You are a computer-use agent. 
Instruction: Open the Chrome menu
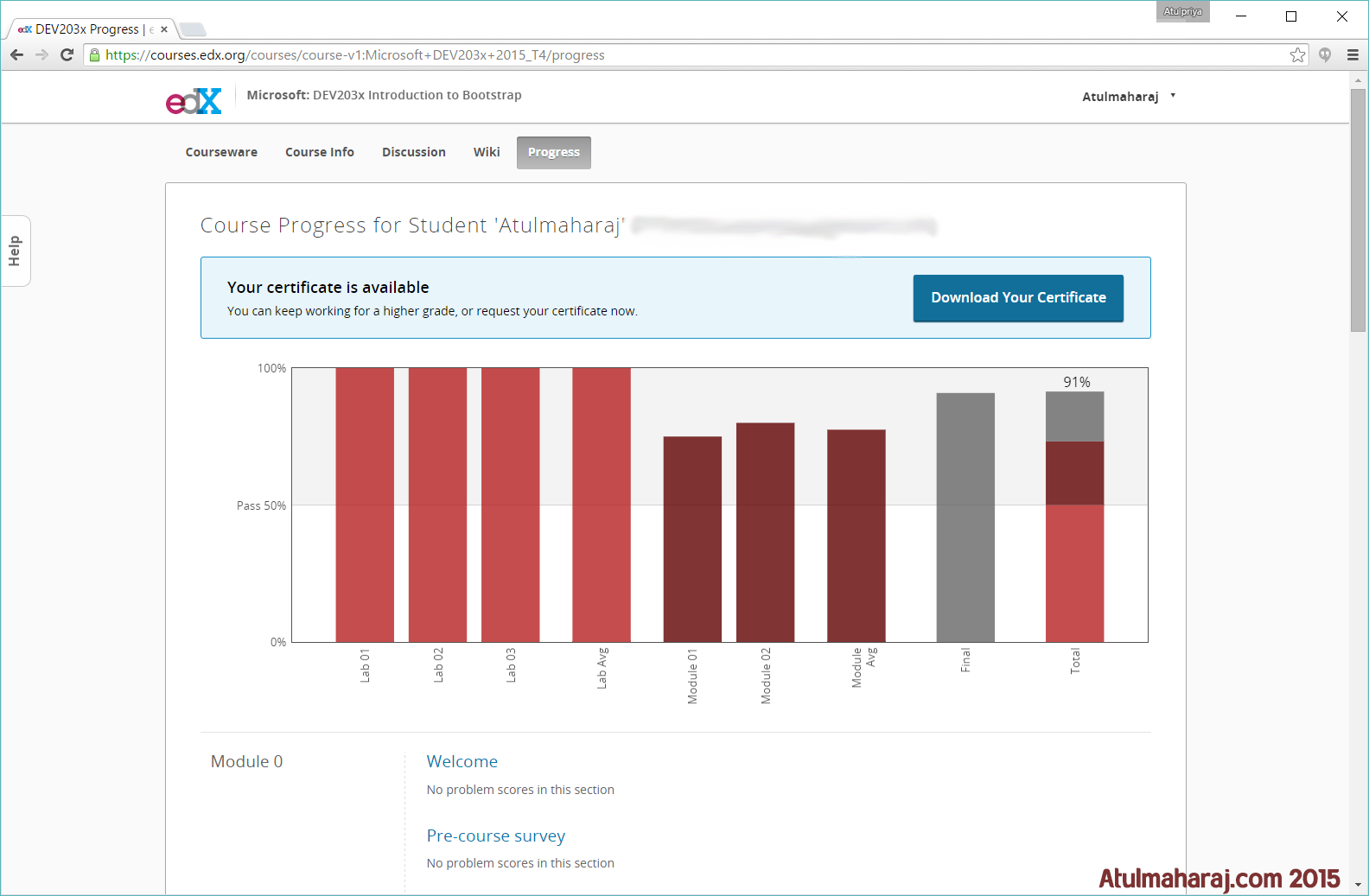[1353, 54]
